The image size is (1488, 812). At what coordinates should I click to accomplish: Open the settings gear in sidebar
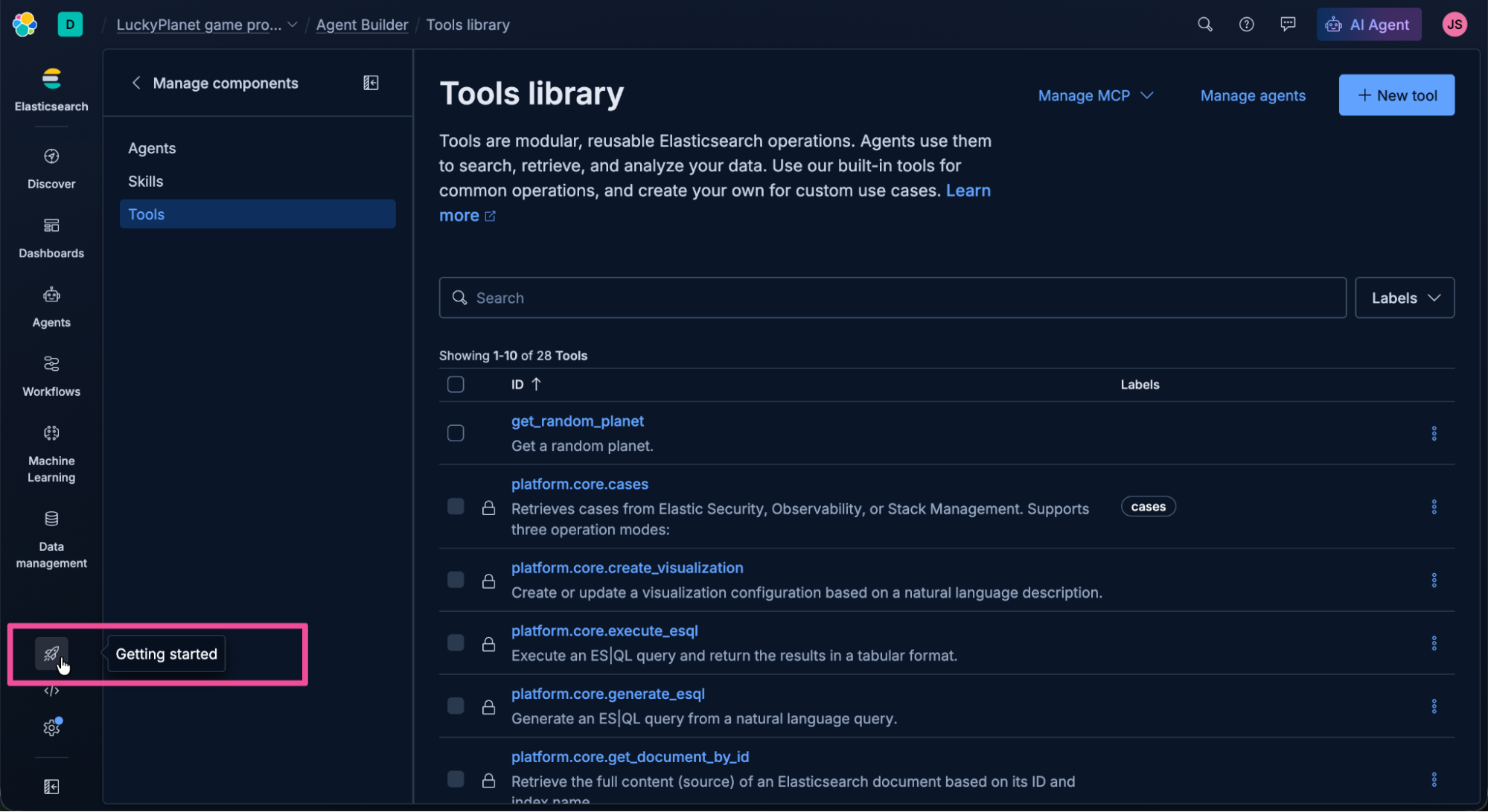click(x=51, y=728)
